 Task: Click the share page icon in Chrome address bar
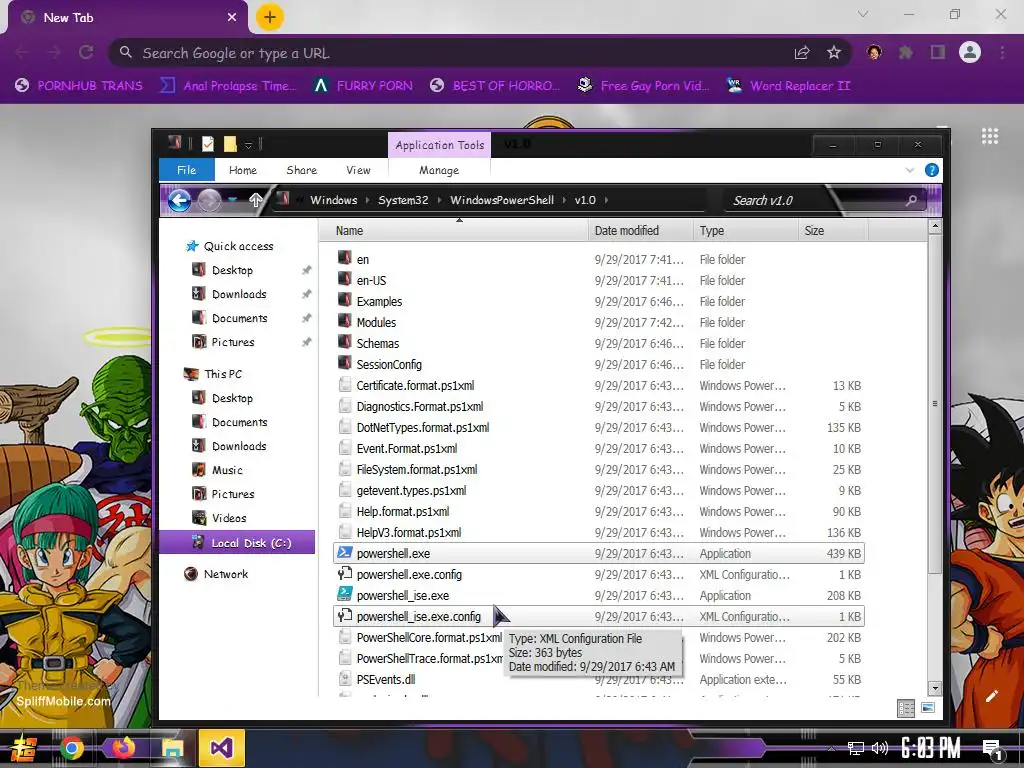[x=801, y=53]
